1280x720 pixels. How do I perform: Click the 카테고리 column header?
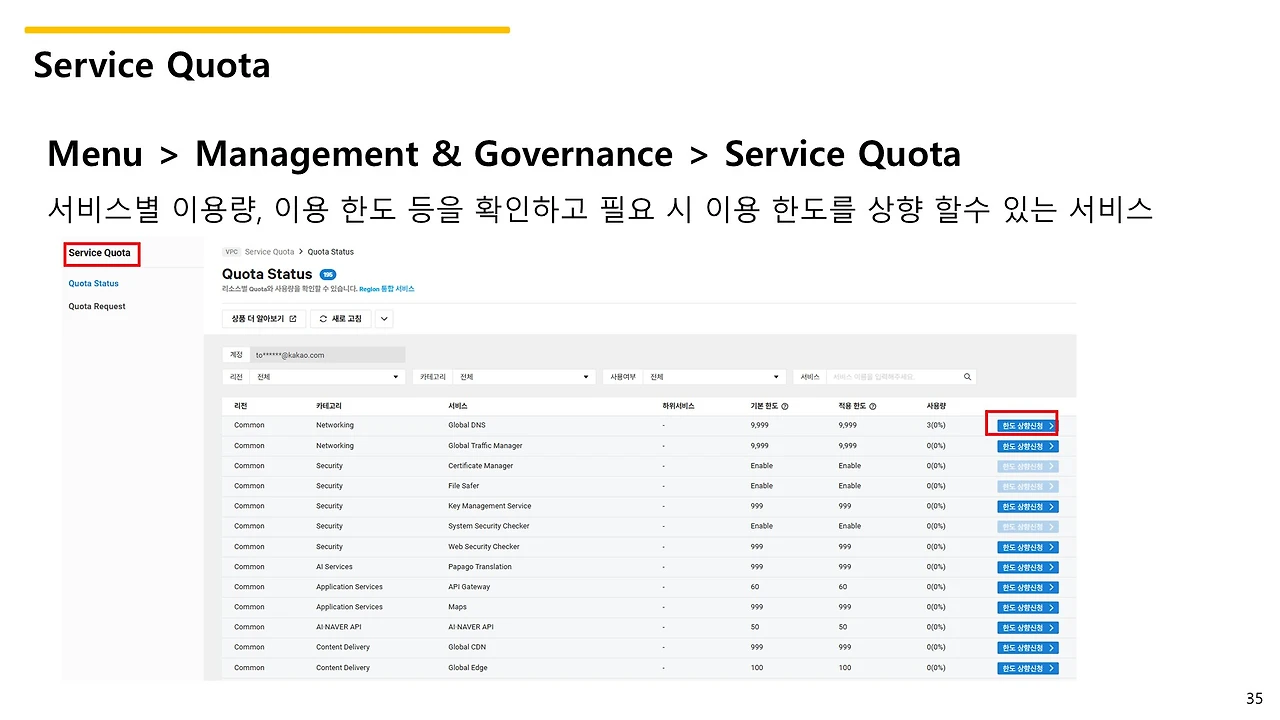click(329, 407)
